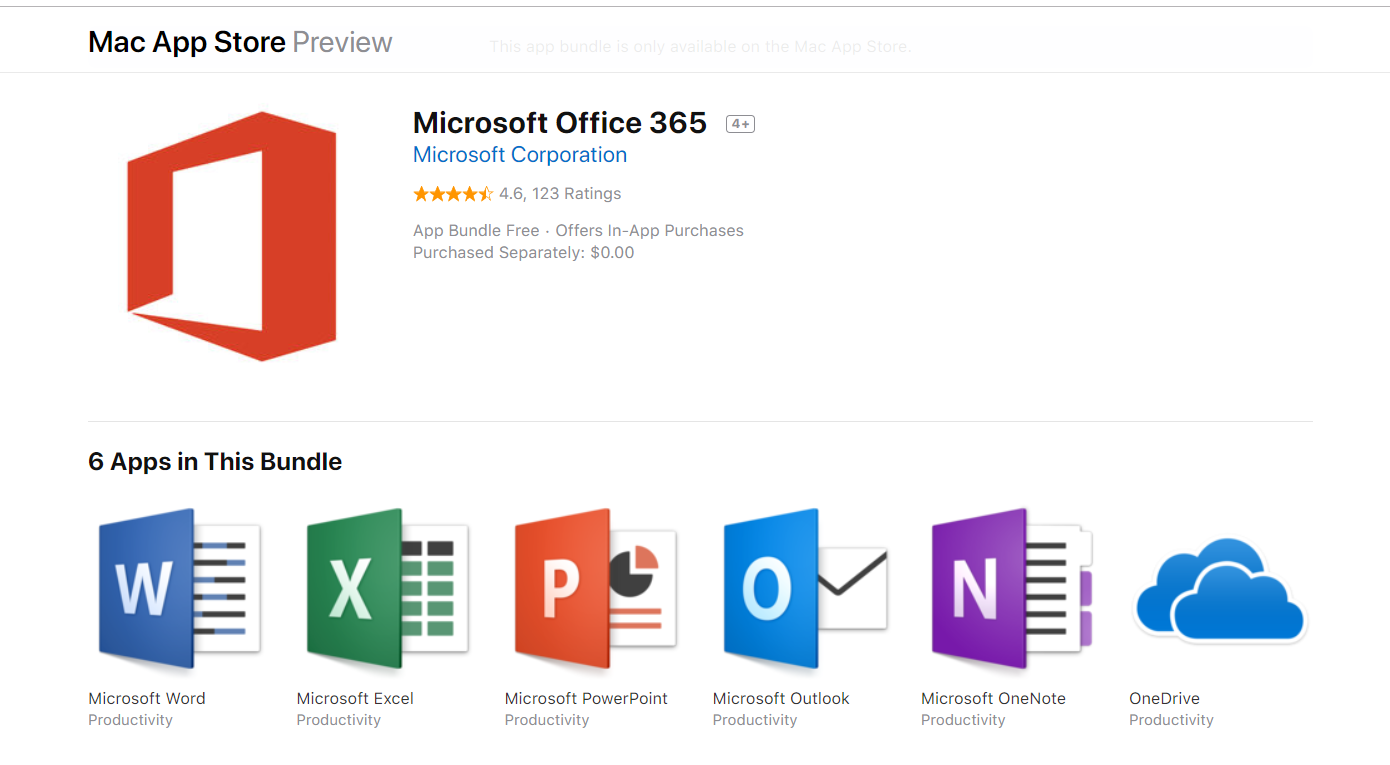Click the OneDrive text label
This screenshot has height=765, width=1390.
coord(1164,698)
